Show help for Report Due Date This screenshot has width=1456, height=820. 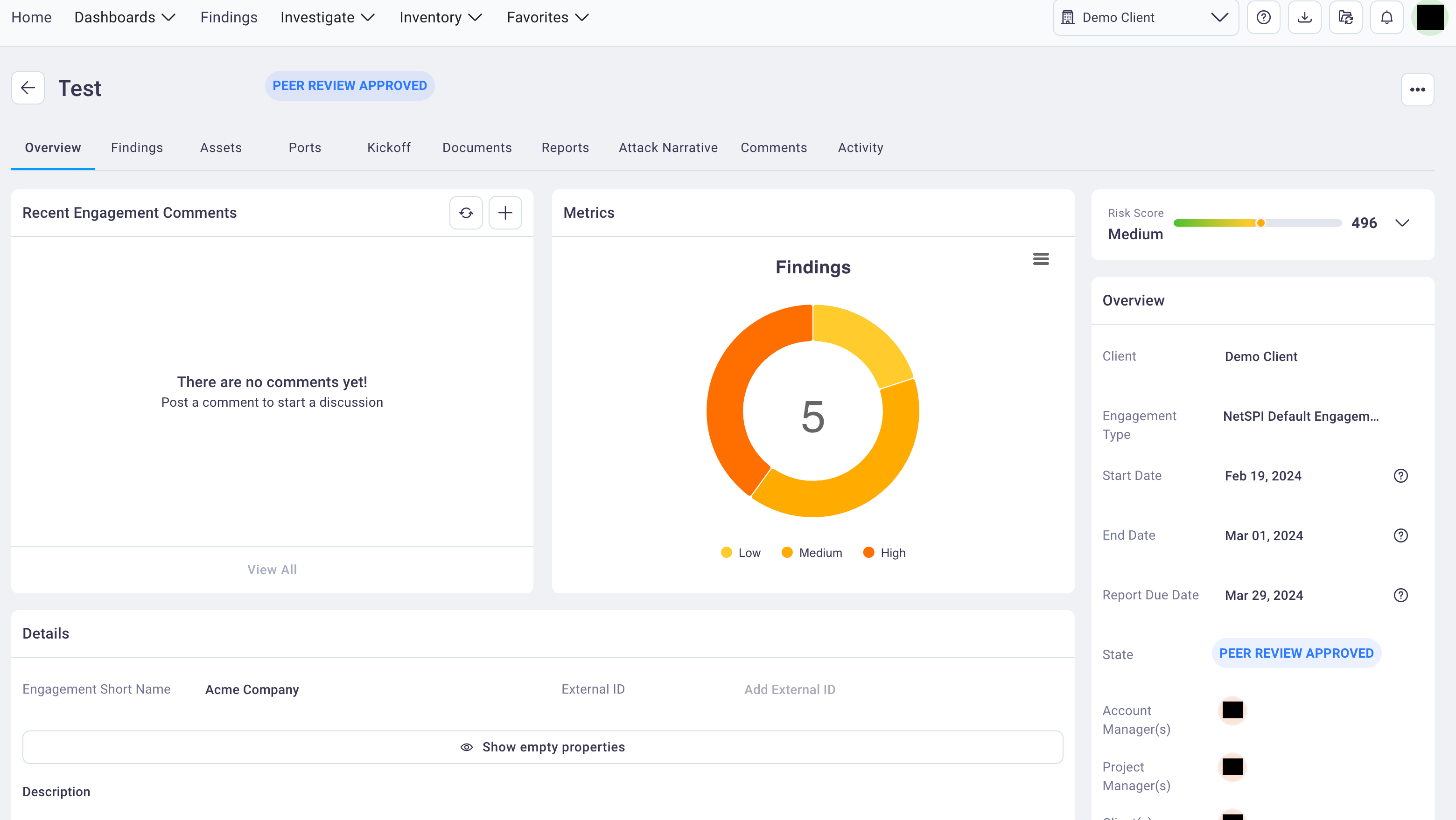tap(1400, 595)
